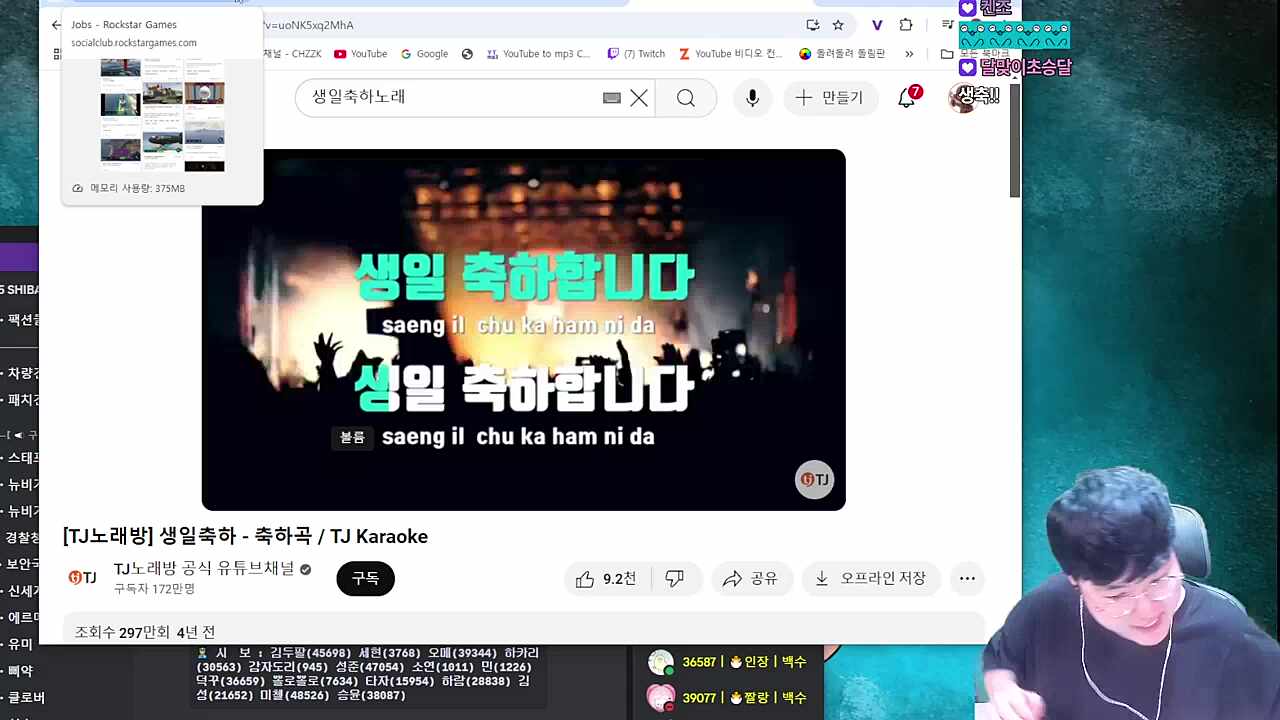Open YouTube notifications bell
The image size is (1280, 720).
click(907, 97)
